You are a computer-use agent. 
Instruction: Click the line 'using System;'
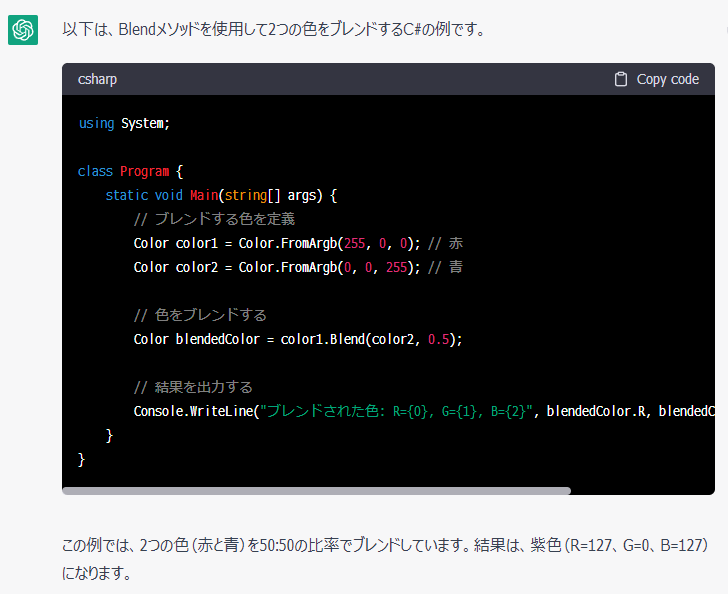pyautogui.click(x=124, y=123)
